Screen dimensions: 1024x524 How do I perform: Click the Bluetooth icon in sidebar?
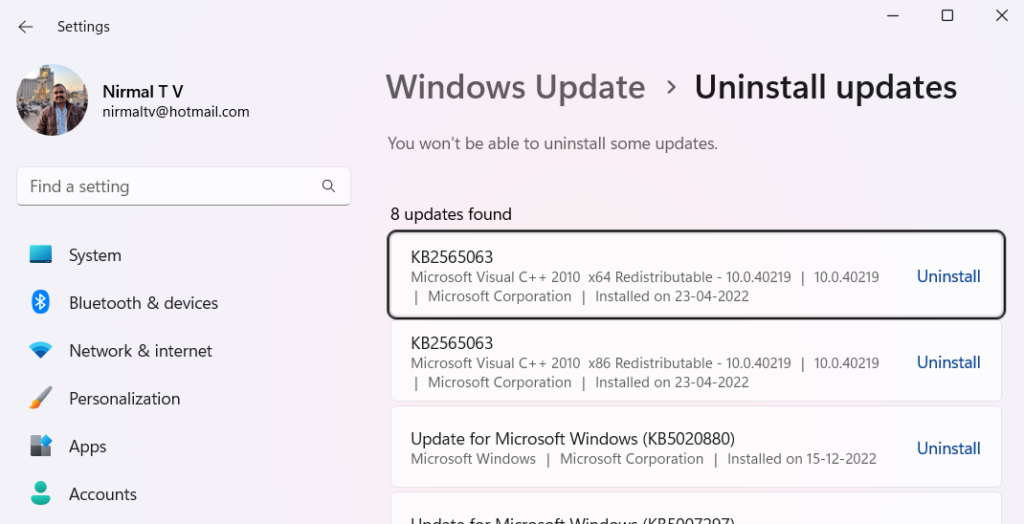click(x=40, y=303)
